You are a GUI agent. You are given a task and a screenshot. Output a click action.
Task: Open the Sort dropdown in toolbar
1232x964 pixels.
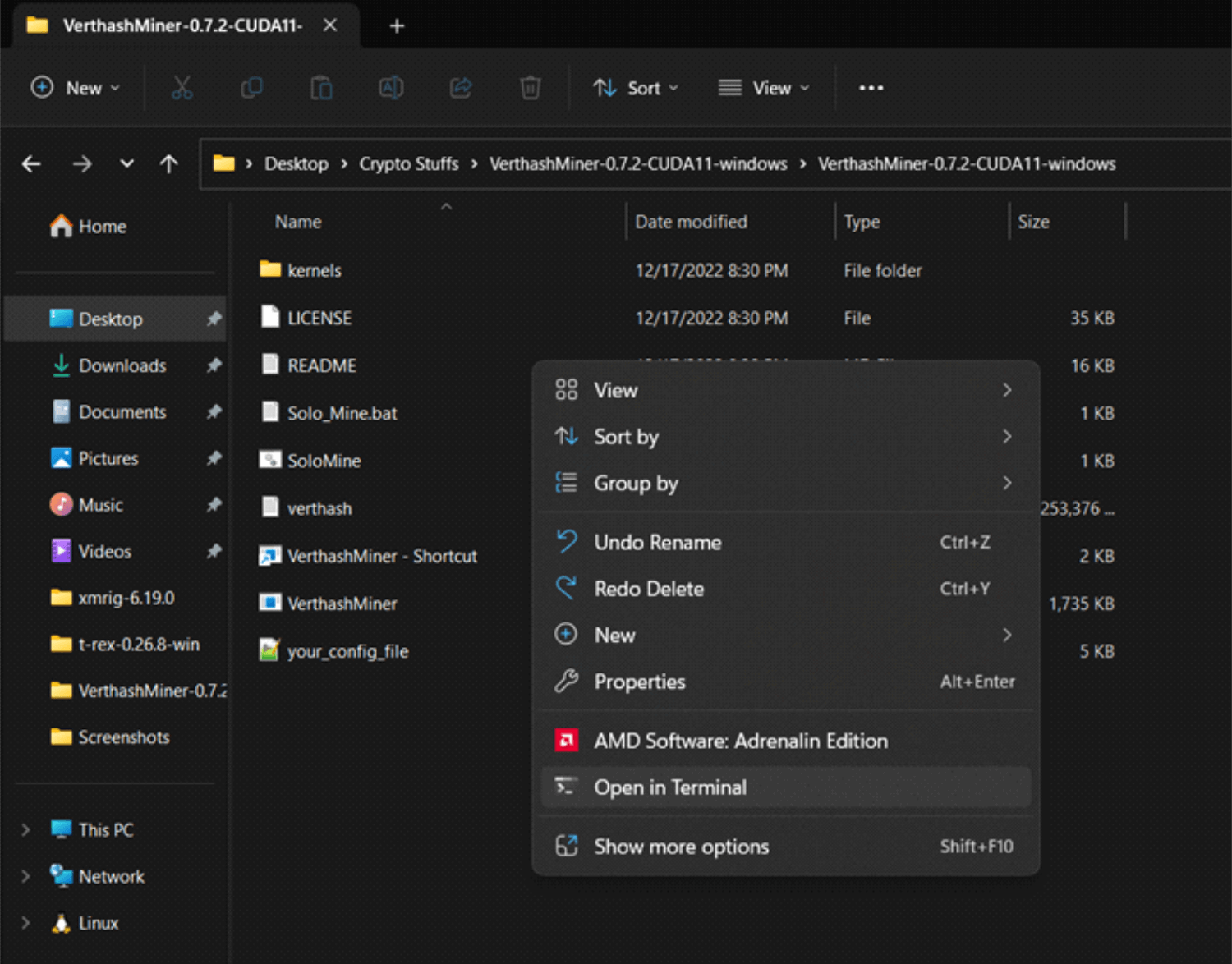[636, 88]
